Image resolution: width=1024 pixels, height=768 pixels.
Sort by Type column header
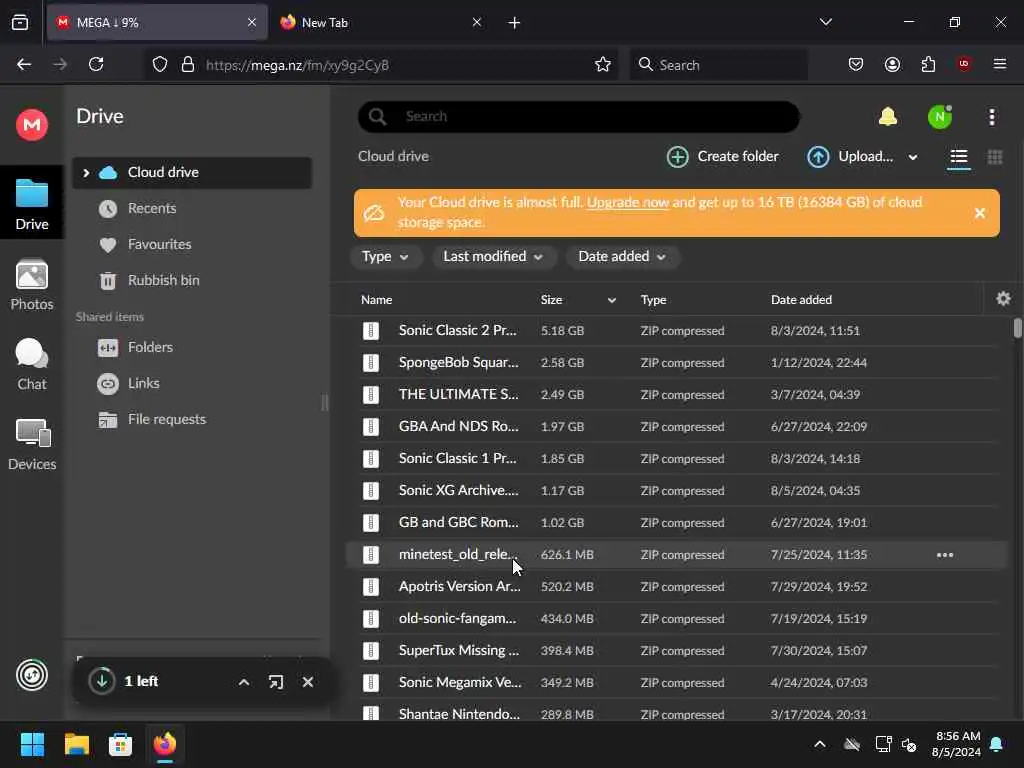653,300
